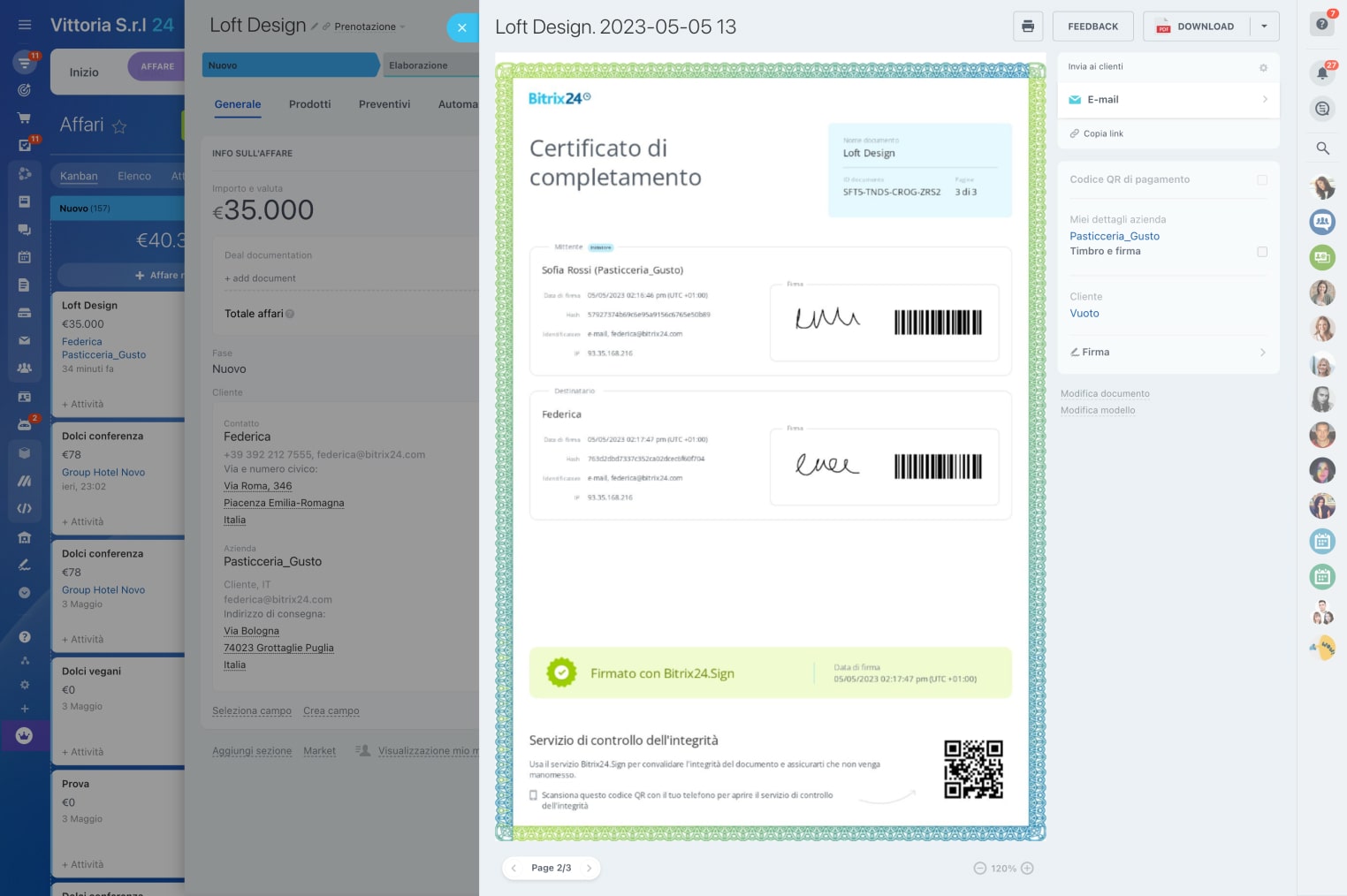
Task: Click the settings gear in Invia ai clienti
Action: coord(1263,67)
